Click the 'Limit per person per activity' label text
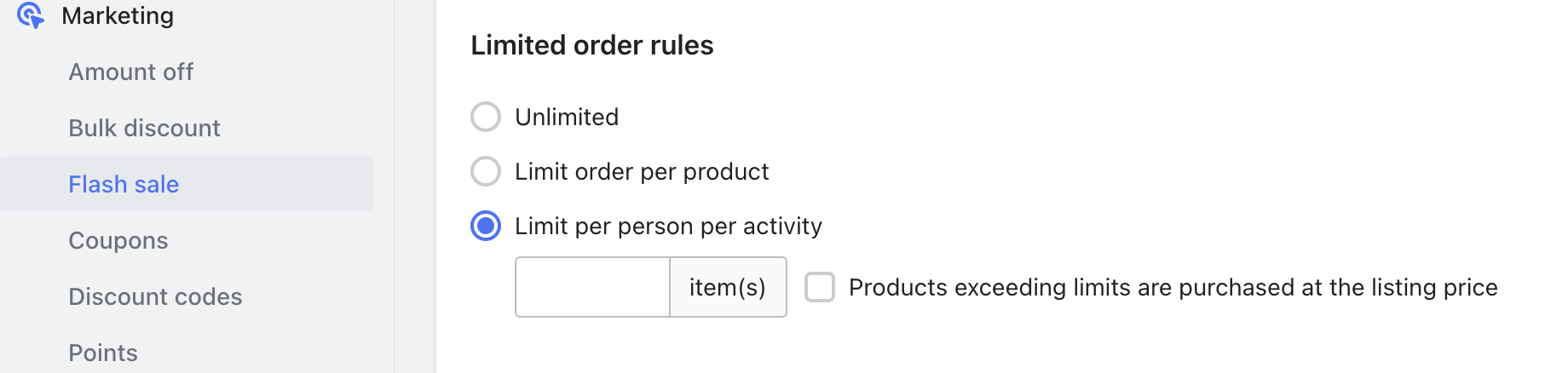Image resolution: width=1568 pixels, height=373 pixels. (668, 226)
